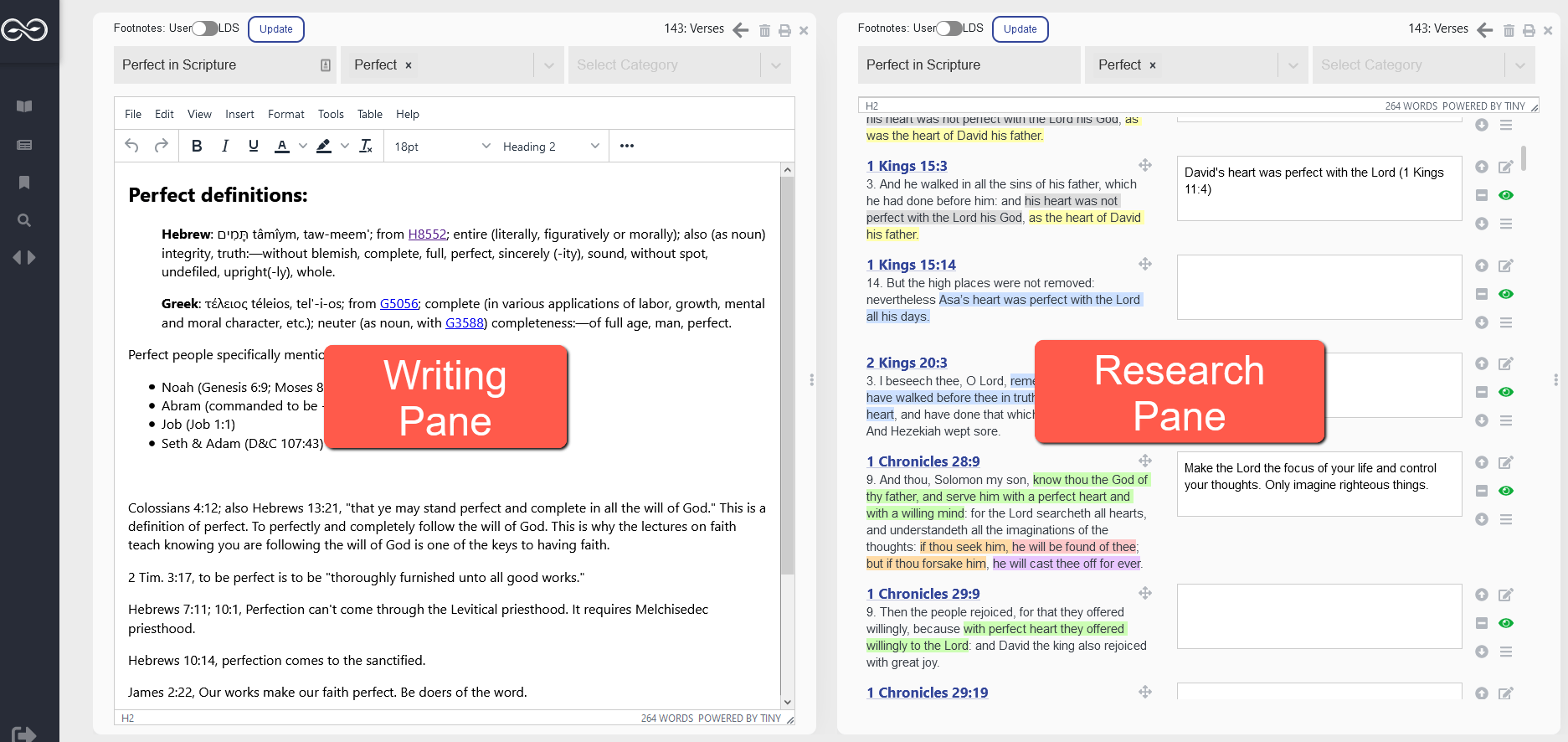Click the clear formatting icon
Image resolution: width=1568 pixels, height=742 pixels.
point(366,146)
